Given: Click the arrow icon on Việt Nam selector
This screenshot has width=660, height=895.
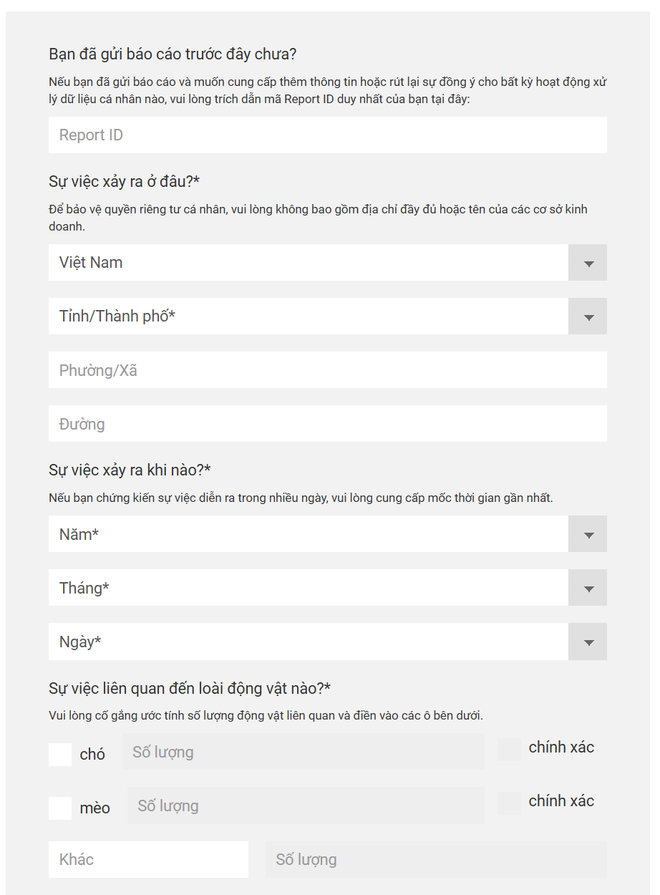Looking at the screenshot, I should [588, 263].
